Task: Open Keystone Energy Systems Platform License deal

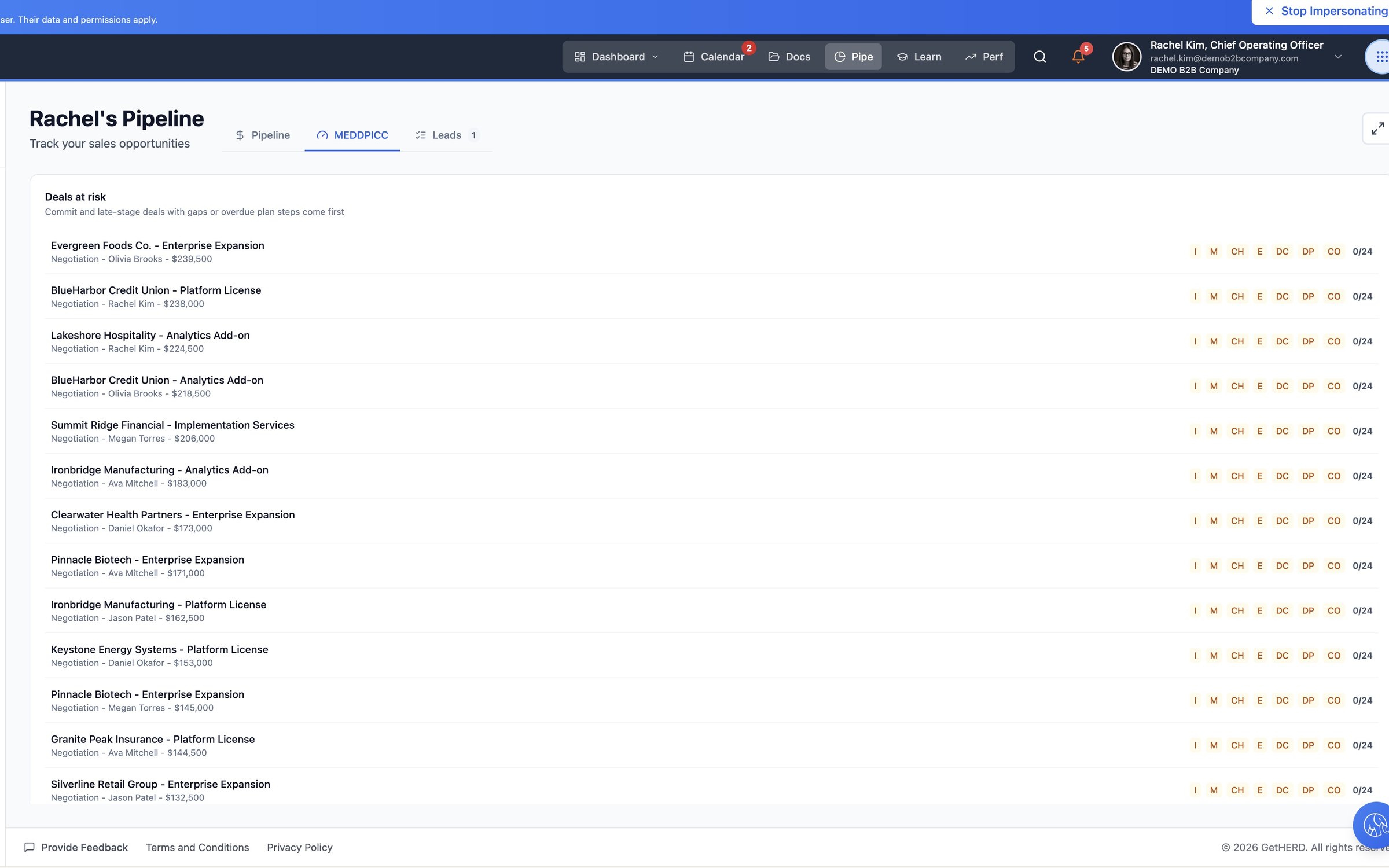Action: click(711, 656)
